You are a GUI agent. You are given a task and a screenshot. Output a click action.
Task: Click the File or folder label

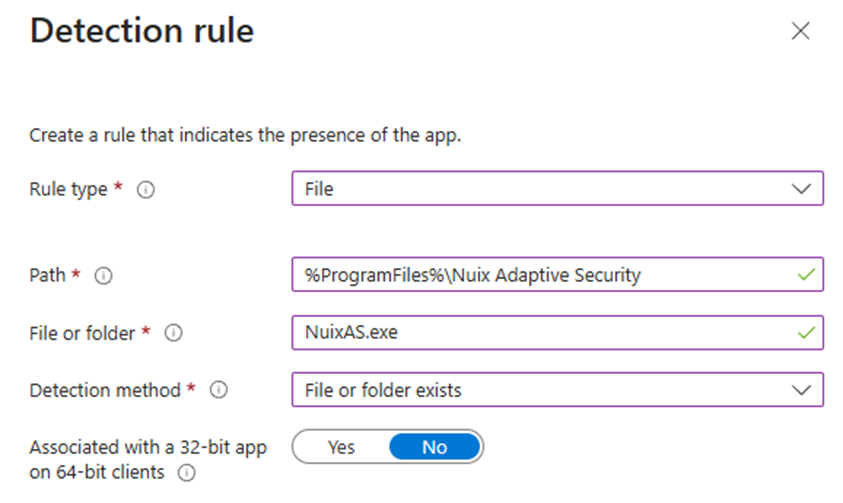(82, 334)
